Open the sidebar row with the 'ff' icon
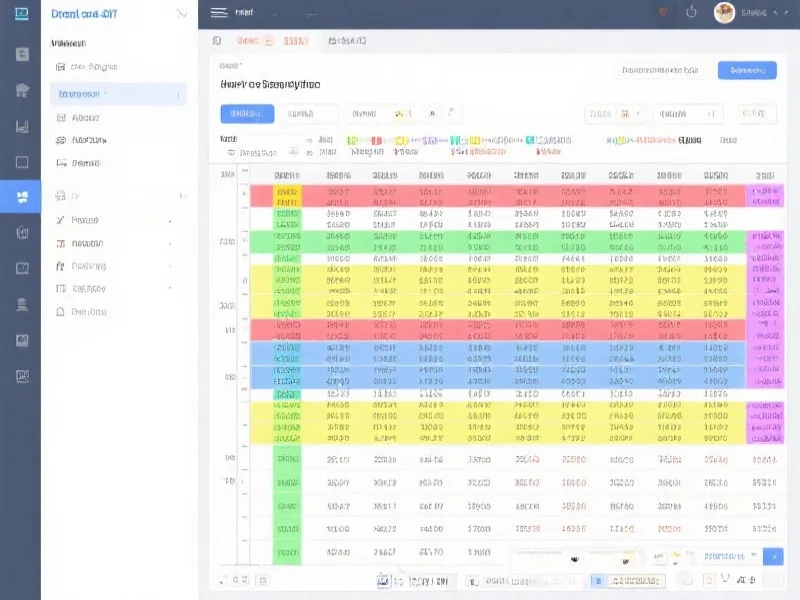 pos(115,266)
